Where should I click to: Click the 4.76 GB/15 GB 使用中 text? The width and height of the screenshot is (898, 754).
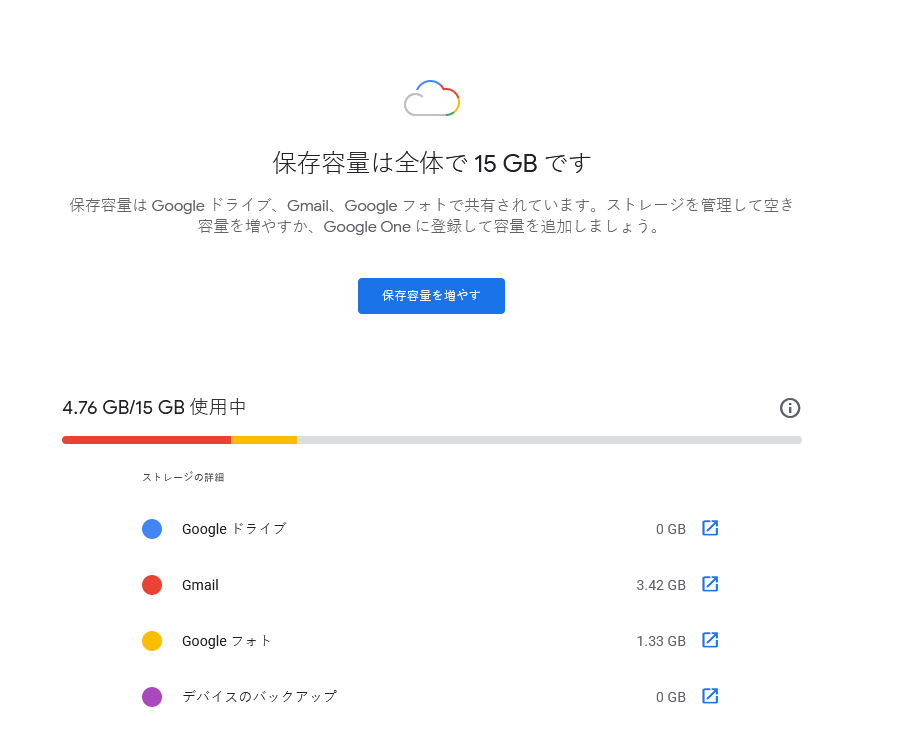(x=154, y=407)
